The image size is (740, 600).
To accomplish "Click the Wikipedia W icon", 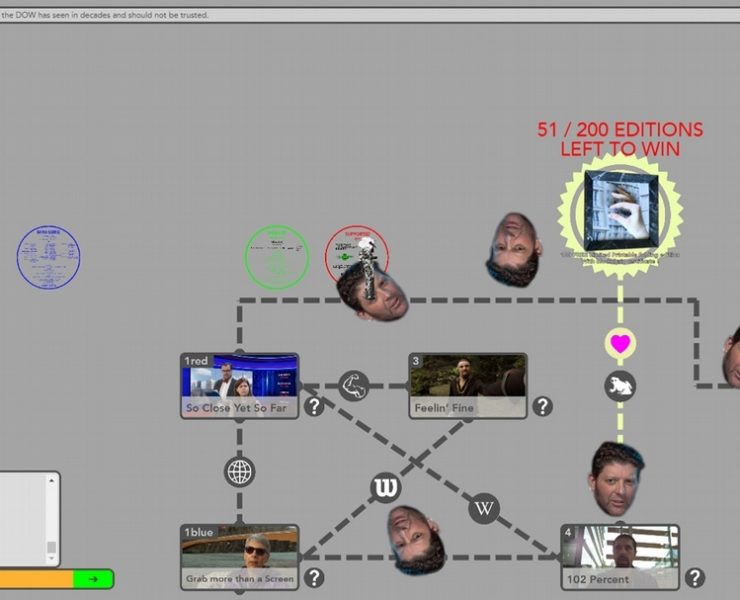I will coord(484,508).
